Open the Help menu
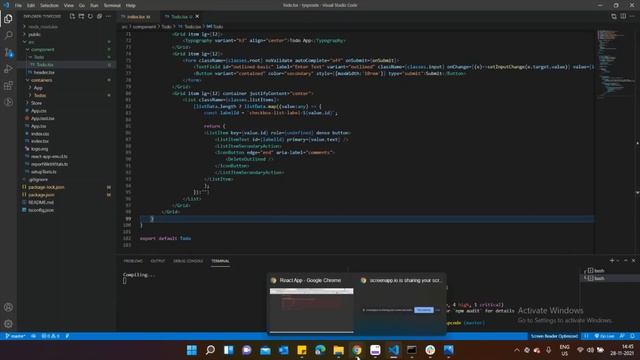 (x=131, y=5)
